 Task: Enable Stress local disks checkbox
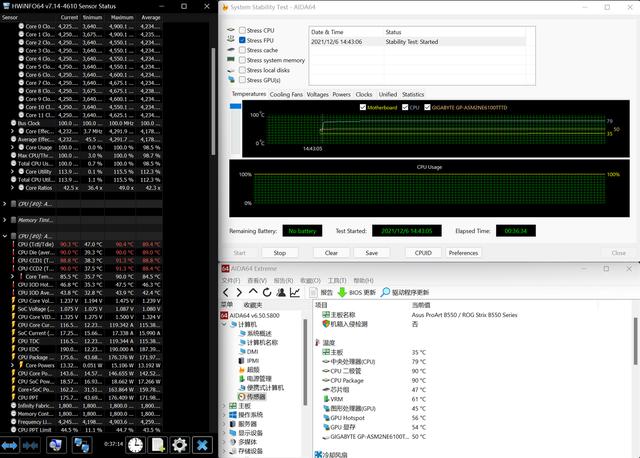242,70
